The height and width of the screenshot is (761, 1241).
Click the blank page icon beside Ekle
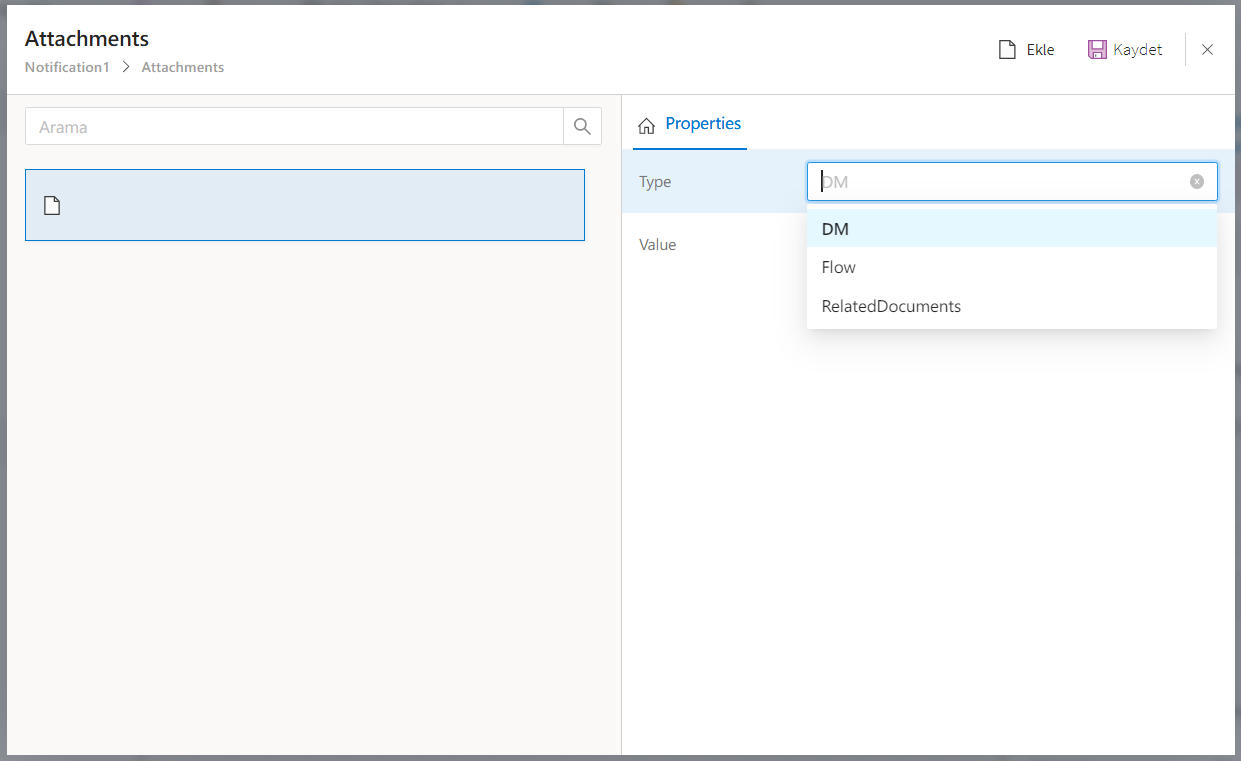click(1008, 50)
